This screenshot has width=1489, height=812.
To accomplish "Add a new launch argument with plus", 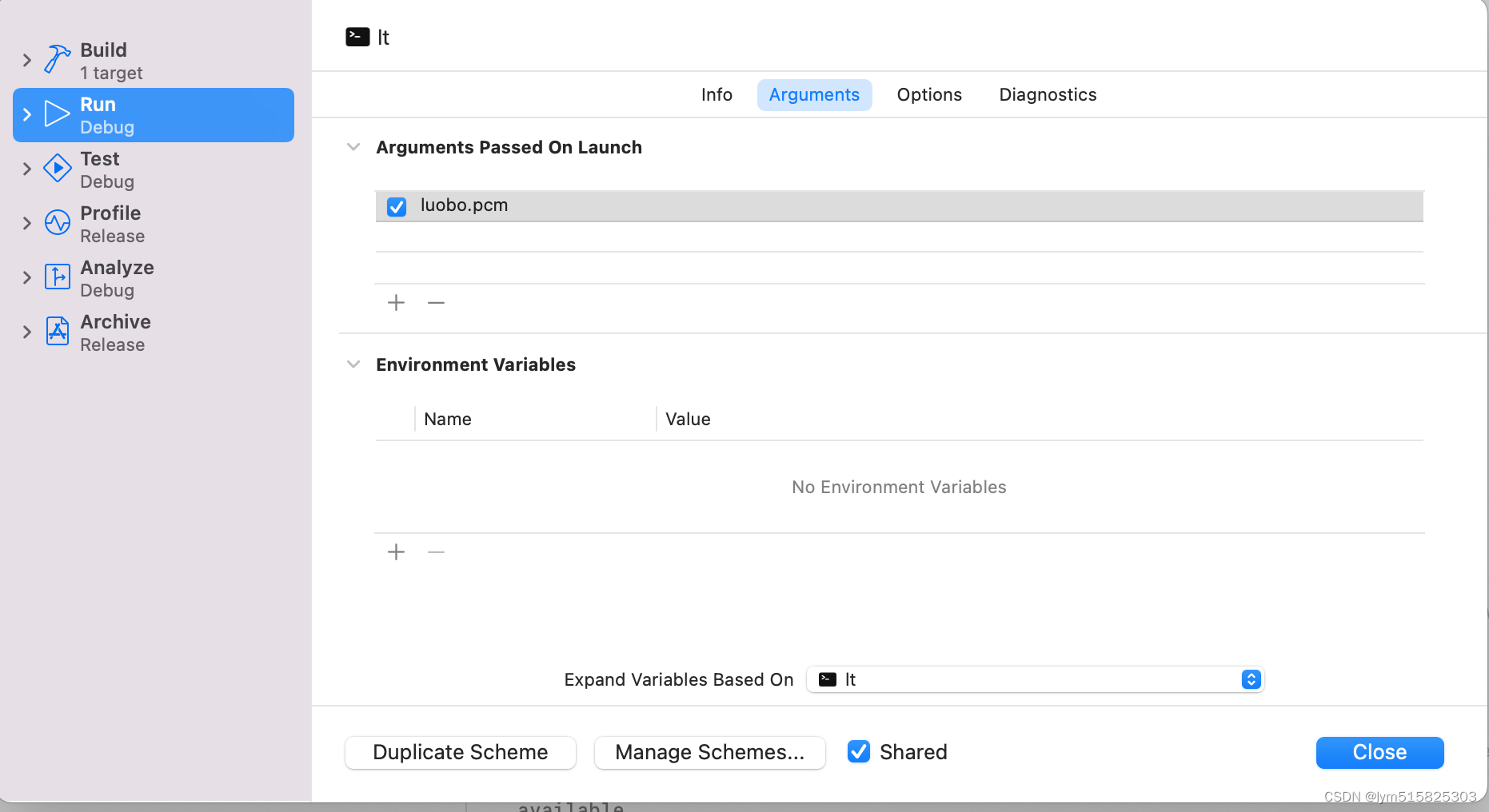I will [396, 303].
